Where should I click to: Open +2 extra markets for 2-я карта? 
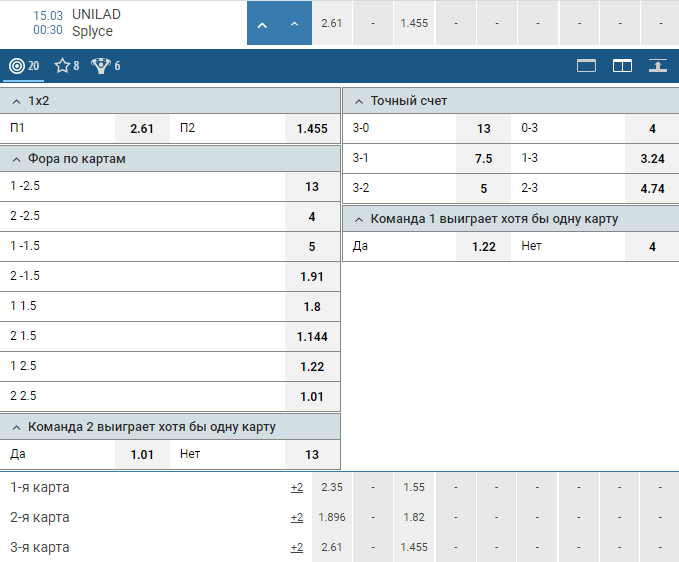click(297, 517)
